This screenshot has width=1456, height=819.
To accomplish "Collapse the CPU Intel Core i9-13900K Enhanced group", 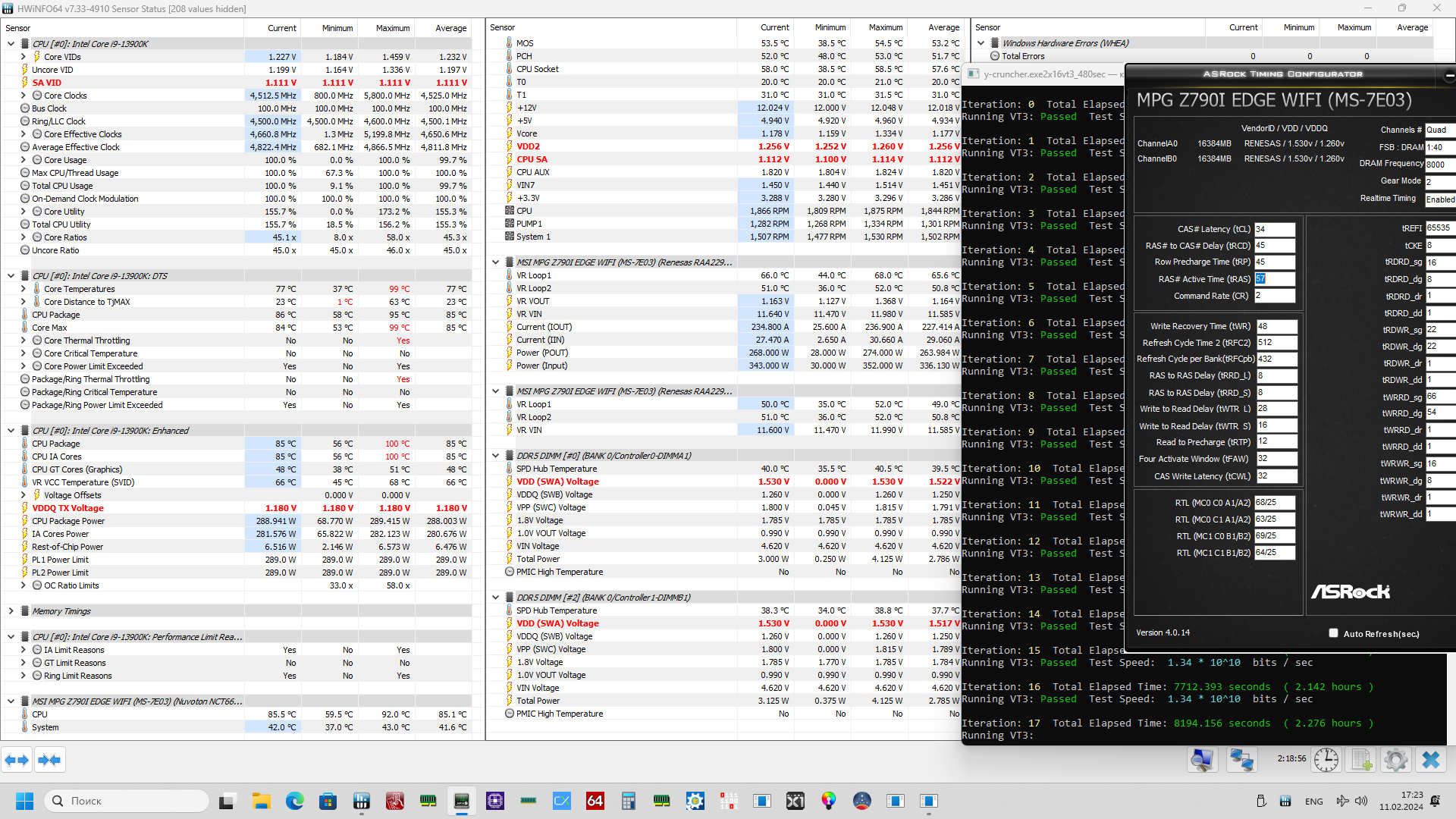I will pos(11,431).
